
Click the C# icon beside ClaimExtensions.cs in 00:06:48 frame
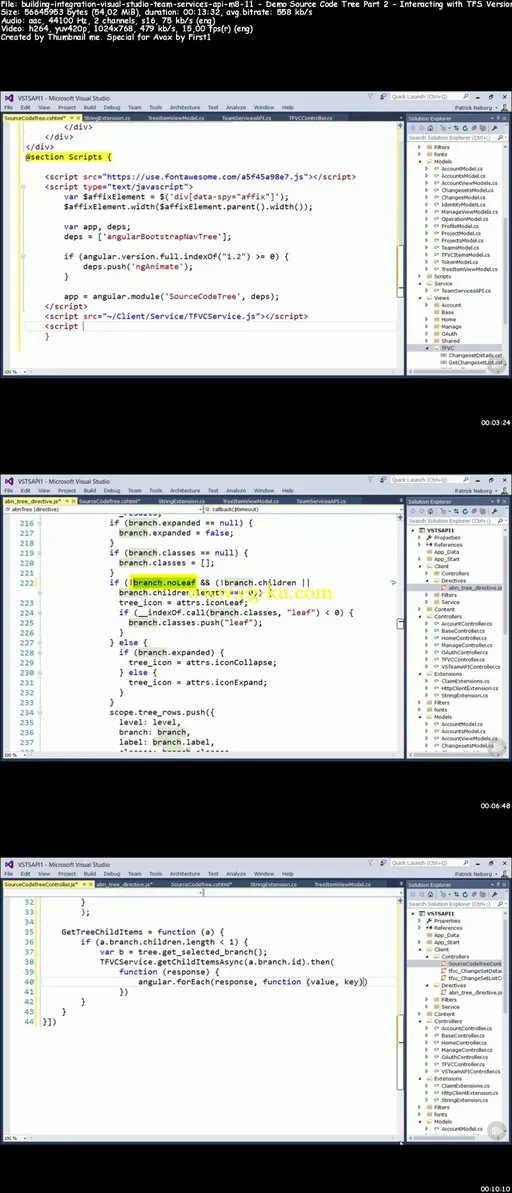click(x=436, y=681)
